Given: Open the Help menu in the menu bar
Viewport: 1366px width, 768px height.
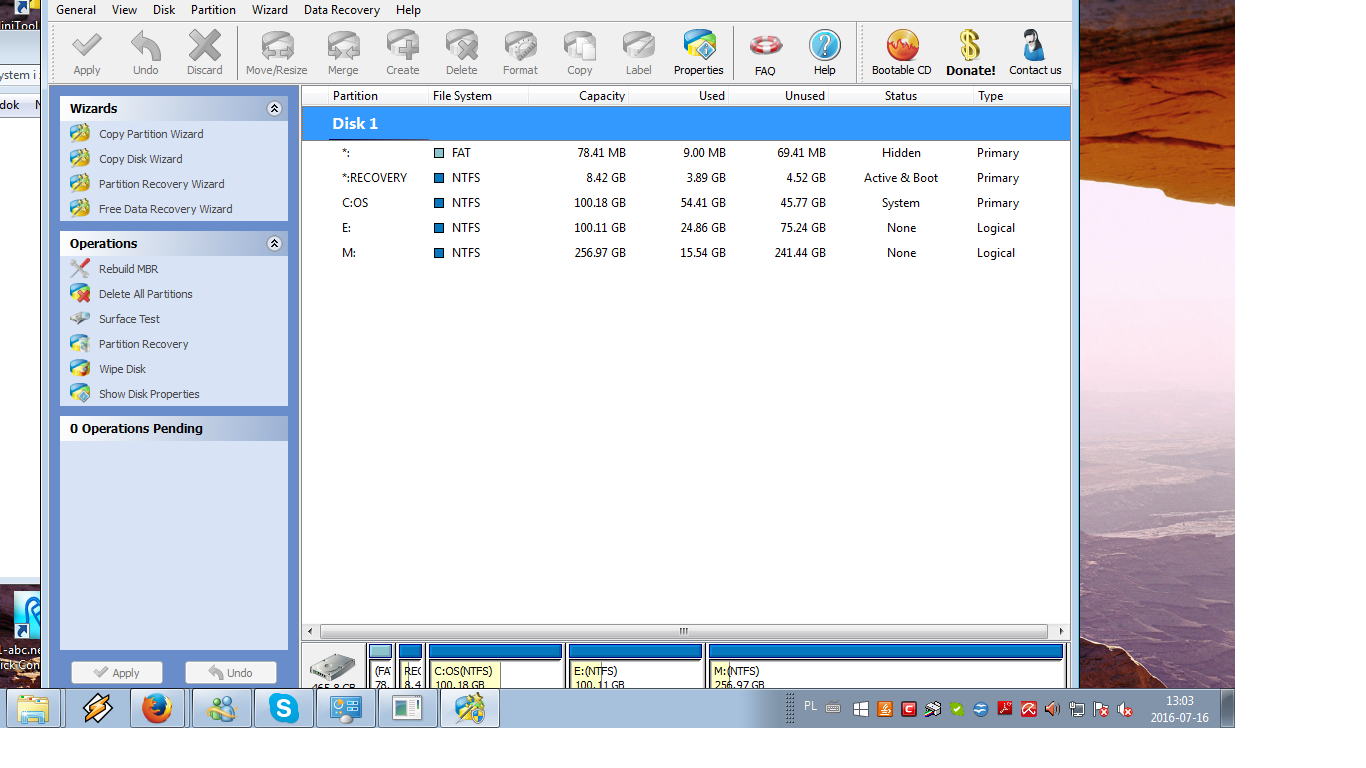Looking at the screenshot, I should click(x=408, y=10).
